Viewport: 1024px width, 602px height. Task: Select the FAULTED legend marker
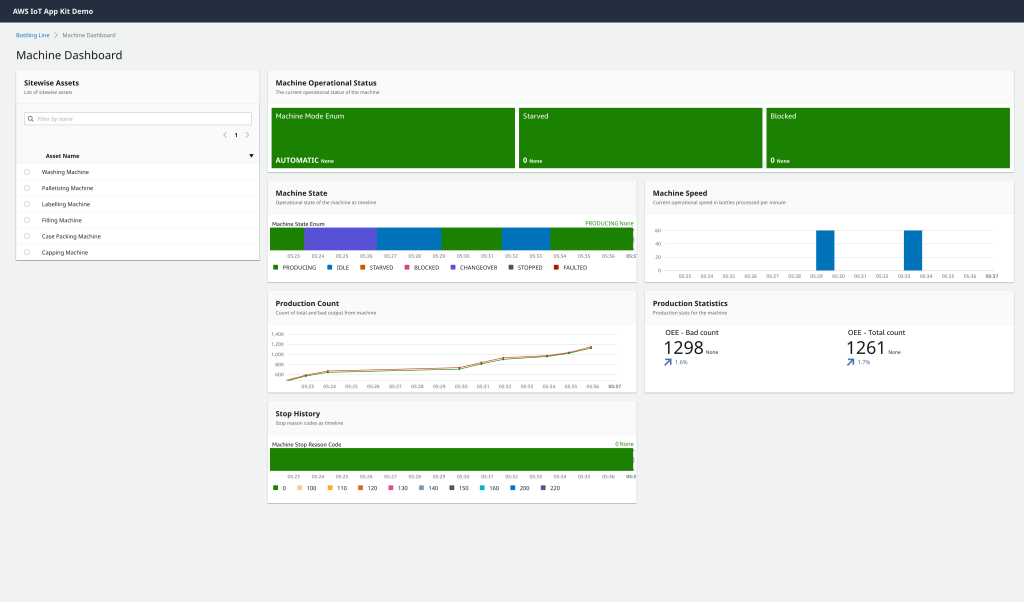tap(557, 267)
